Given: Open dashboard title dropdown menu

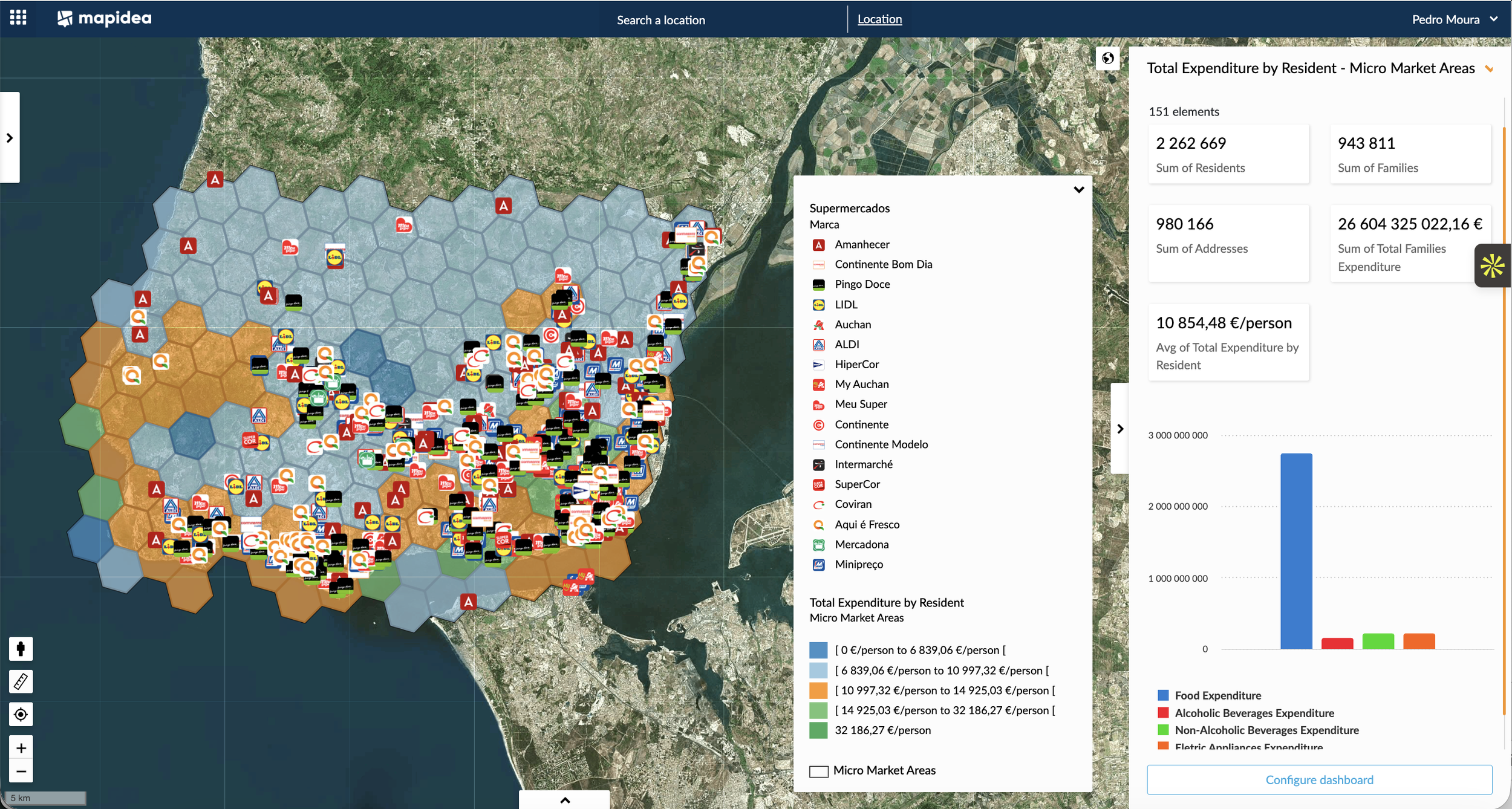Looking at the screenshot, I should pyautogui.click(x=1489, y=69).
